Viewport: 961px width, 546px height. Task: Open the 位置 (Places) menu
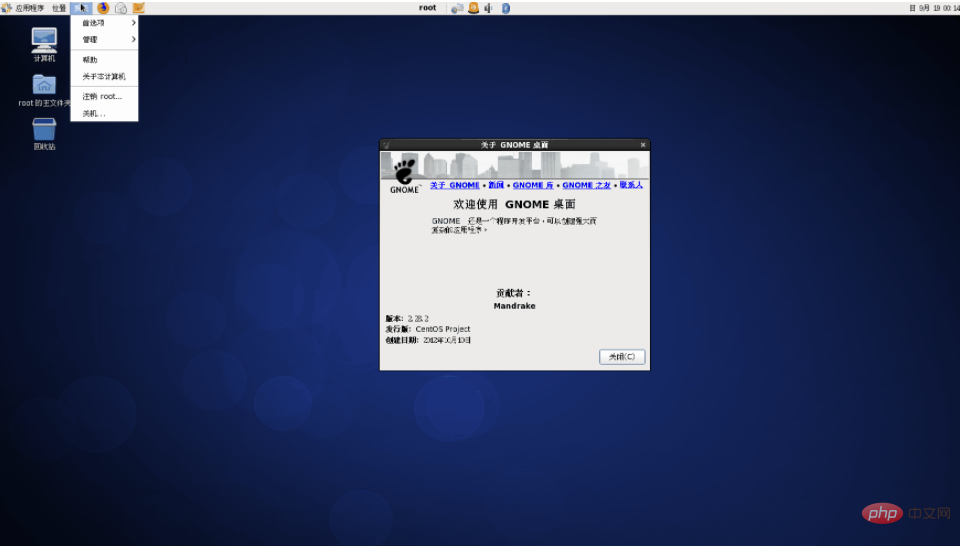(59, 8)
